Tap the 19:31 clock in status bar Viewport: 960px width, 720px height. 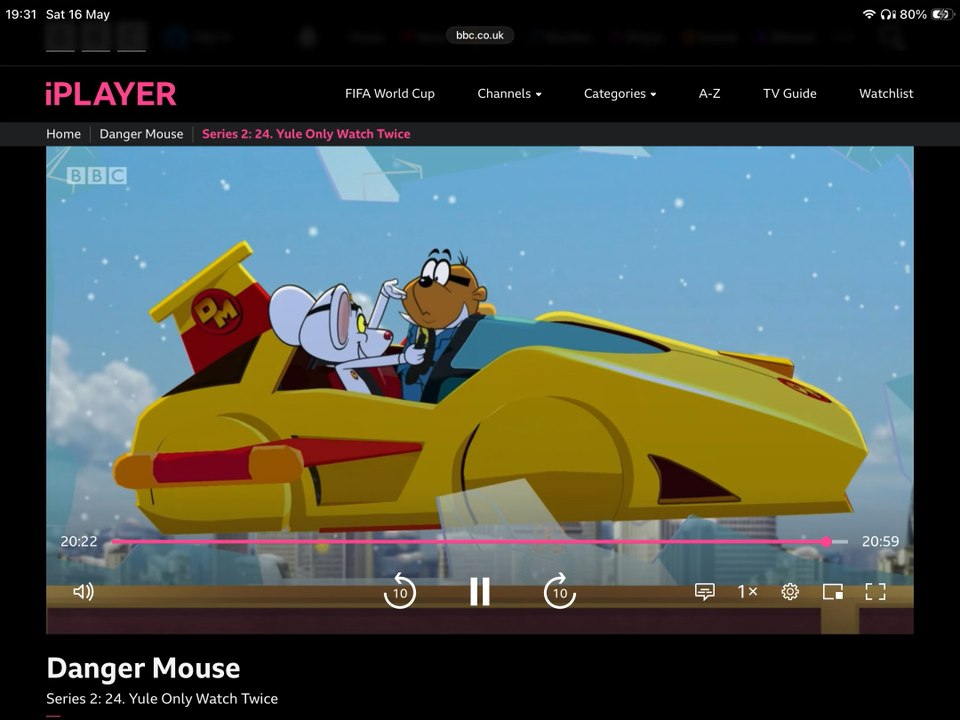[x=21, y=14]
